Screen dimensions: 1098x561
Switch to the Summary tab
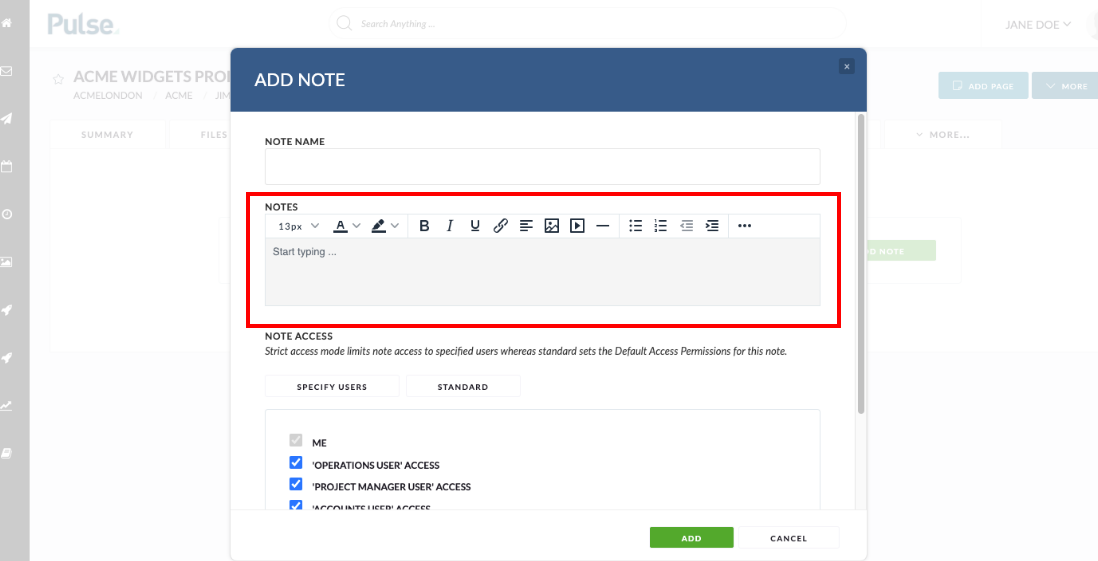click(x=107, y=134)
